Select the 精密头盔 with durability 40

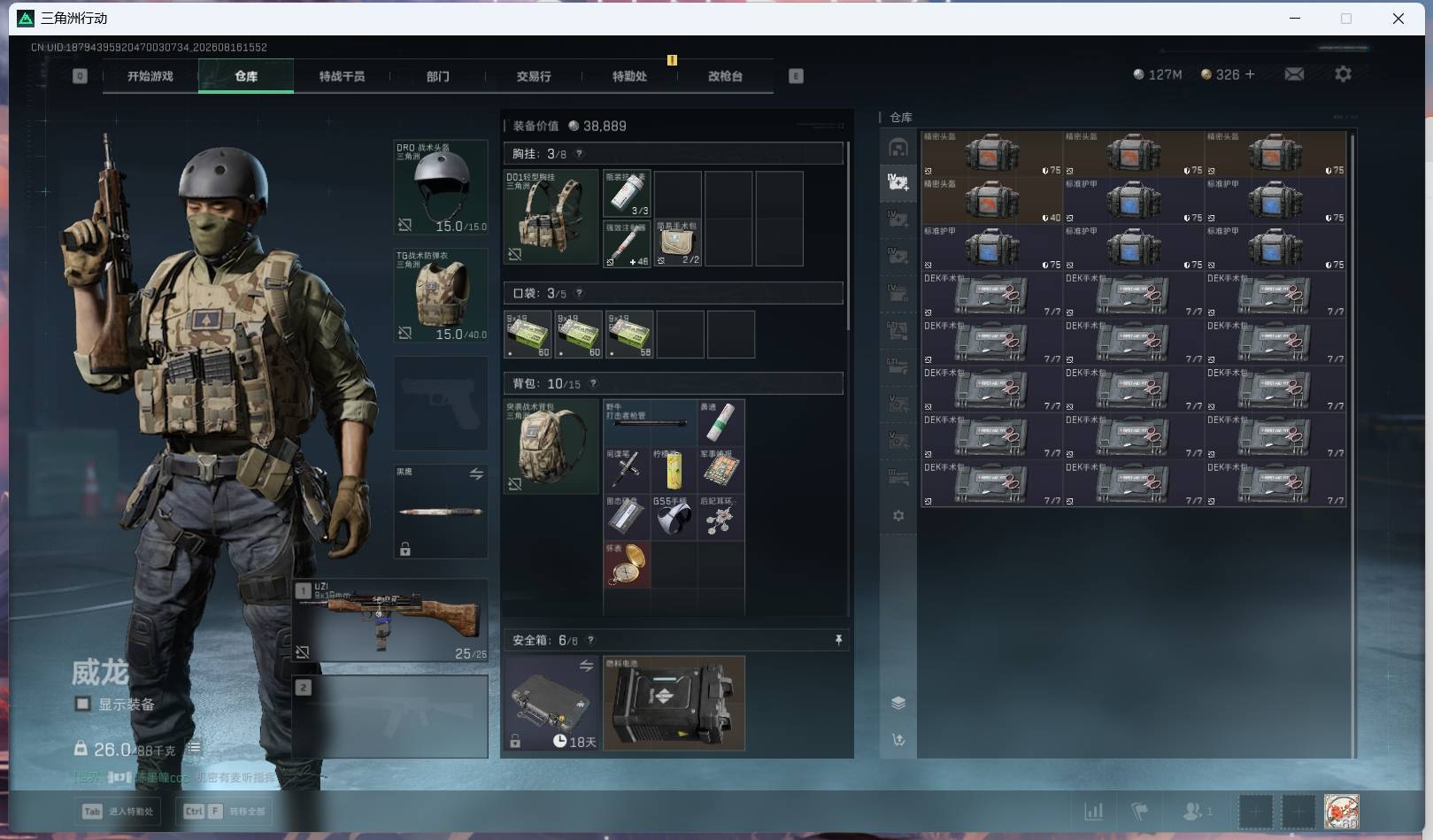coord(991,200)
